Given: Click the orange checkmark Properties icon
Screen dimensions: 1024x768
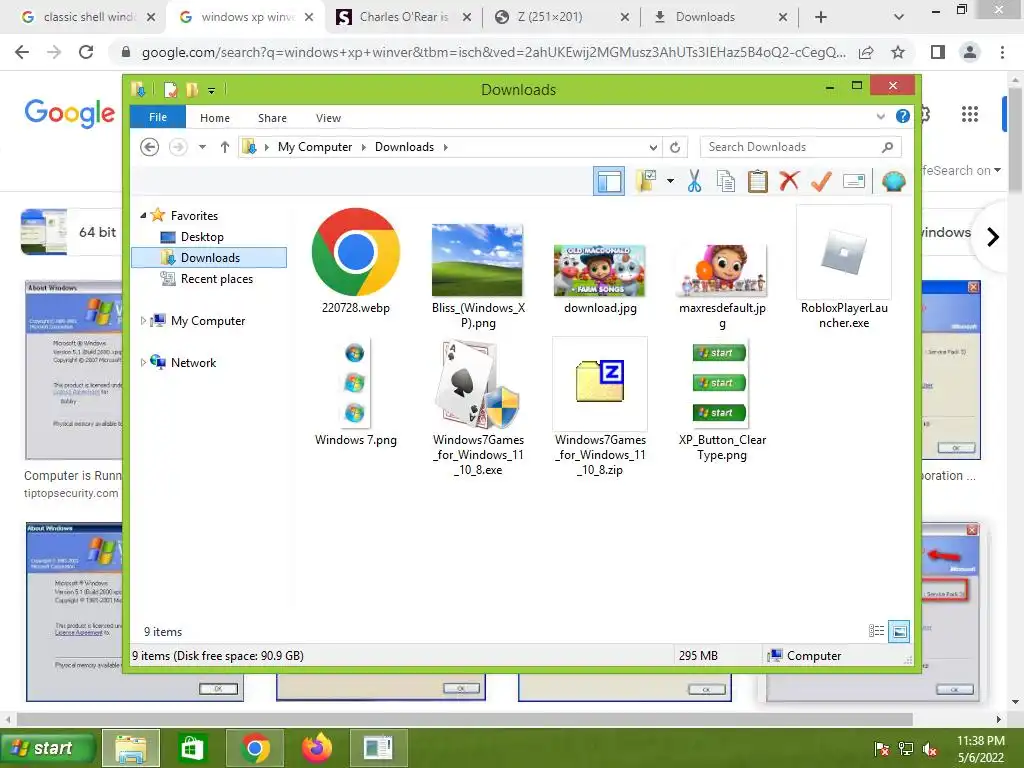Looking at the screenshot, I should point(821,181).
